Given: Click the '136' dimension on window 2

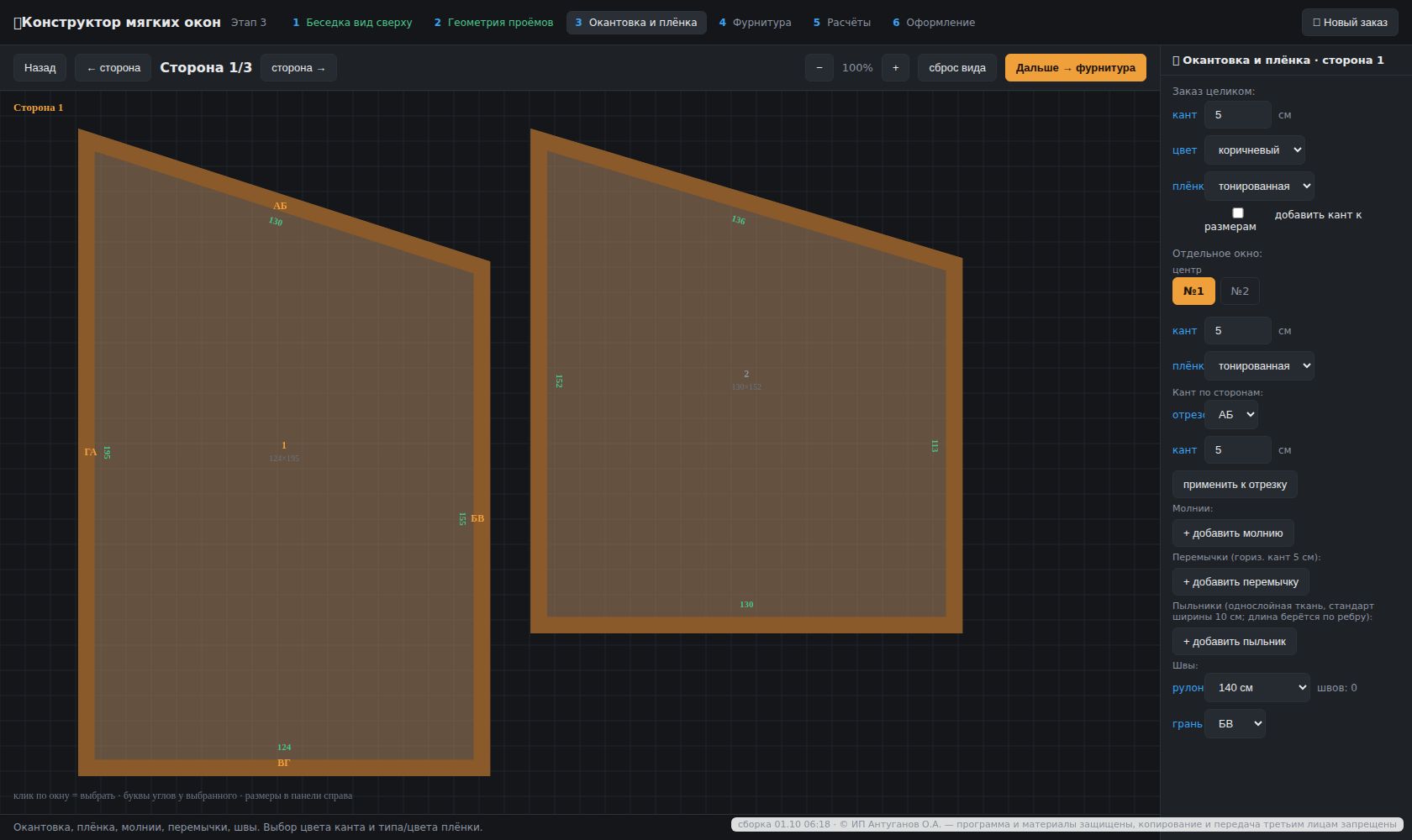Looking at the screenshot, I should 738,220.
